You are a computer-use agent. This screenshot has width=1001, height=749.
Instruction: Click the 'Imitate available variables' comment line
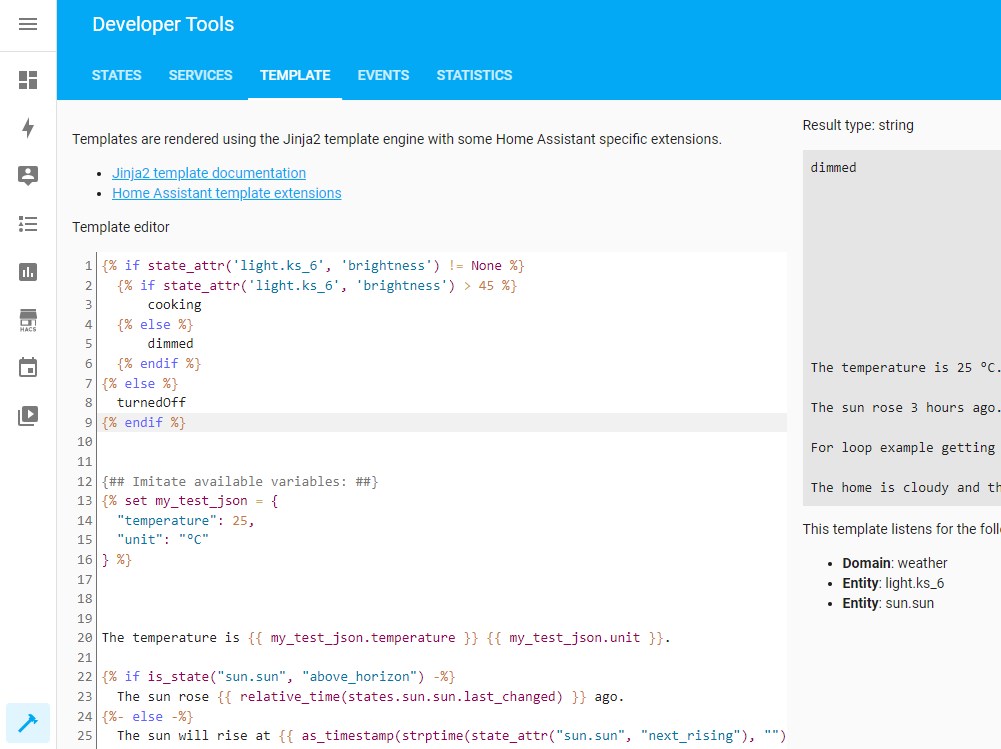240,481
